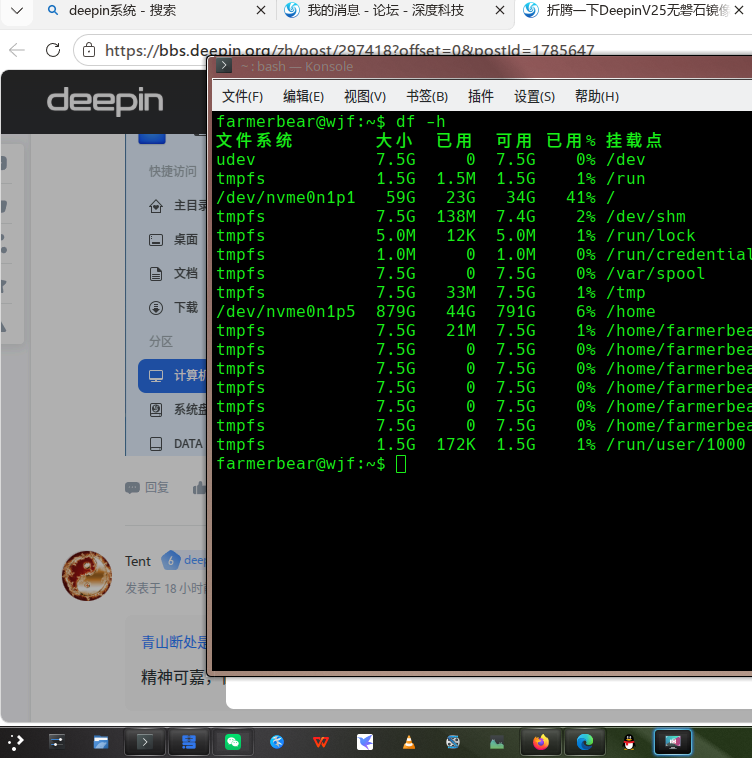Click the "/var/spool" mount point

[655, 274]
